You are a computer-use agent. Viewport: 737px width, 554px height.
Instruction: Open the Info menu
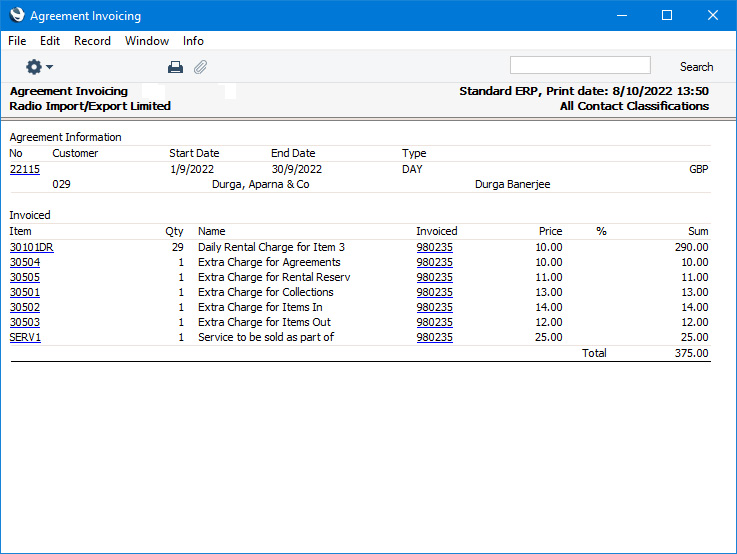(193, 41)
